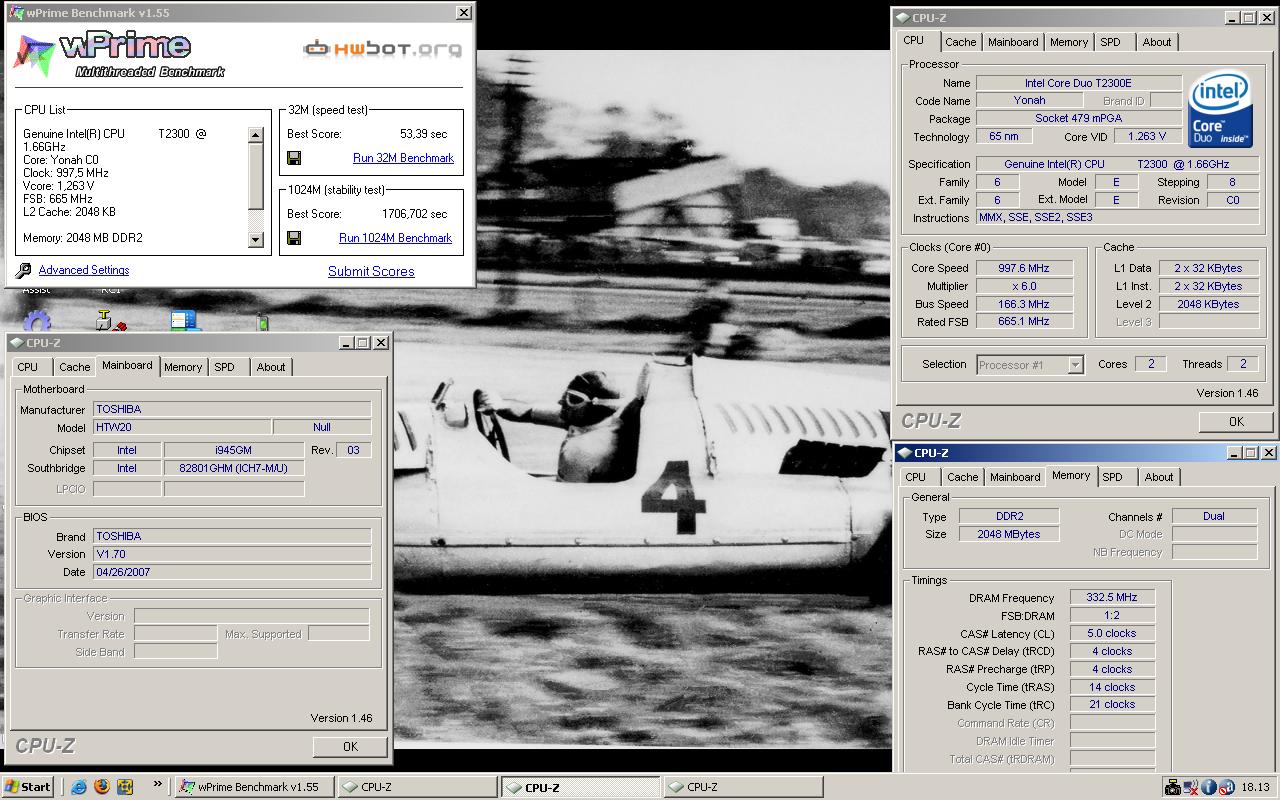Click the Intel Core Duo inside logo
Image resolution: width=1280 pixels, height=800 pixels.
pos(1220,108)
